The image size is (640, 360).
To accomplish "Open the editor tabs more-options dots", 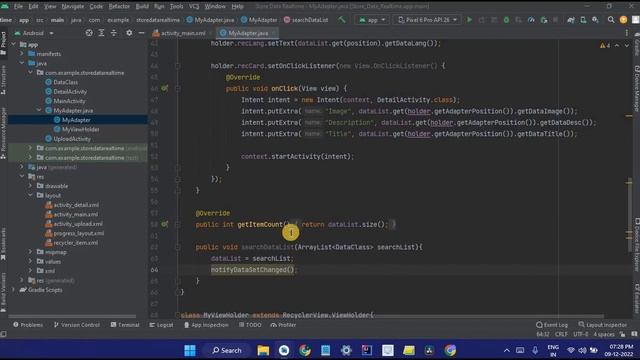I will [x=627, y=33].
